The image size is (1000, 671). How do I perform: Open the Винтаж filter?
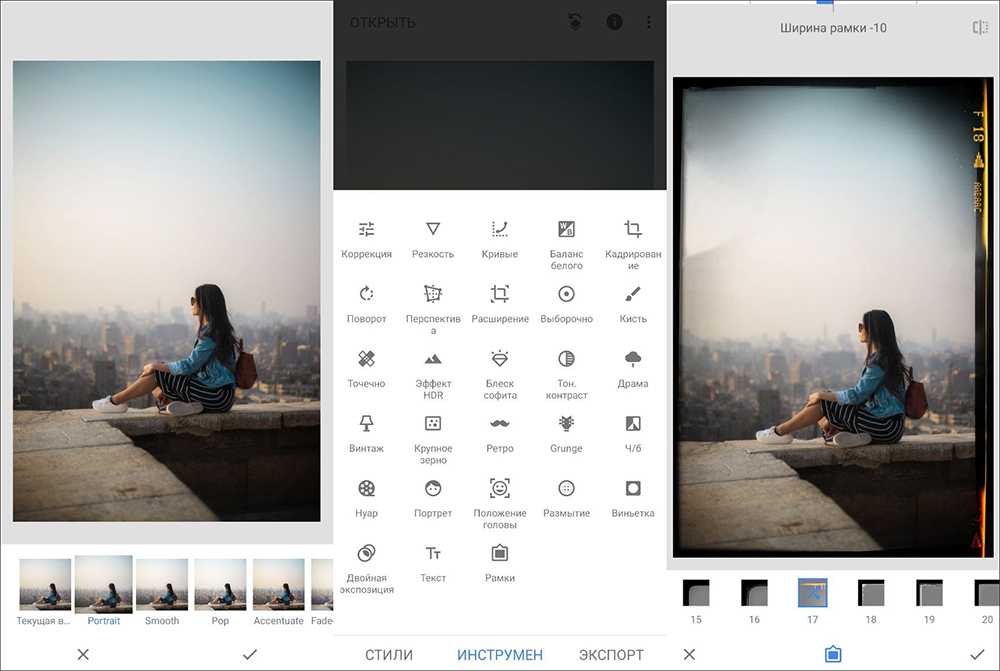(x=366, y=433)
